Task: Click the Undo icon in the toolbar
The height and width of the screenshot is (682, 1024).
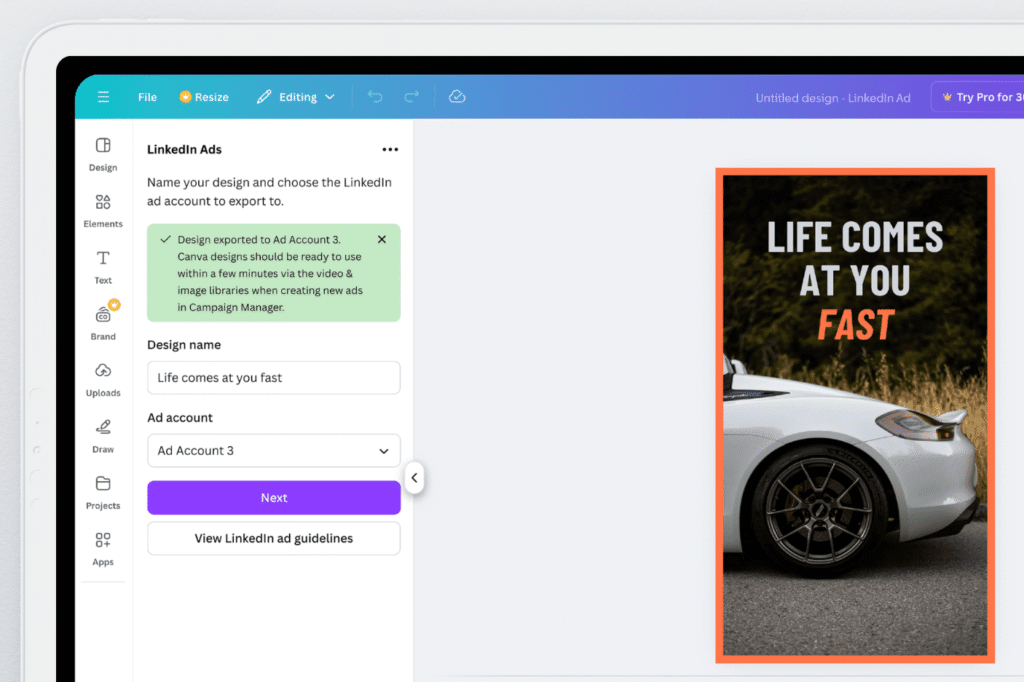Action: click(375, 97)
